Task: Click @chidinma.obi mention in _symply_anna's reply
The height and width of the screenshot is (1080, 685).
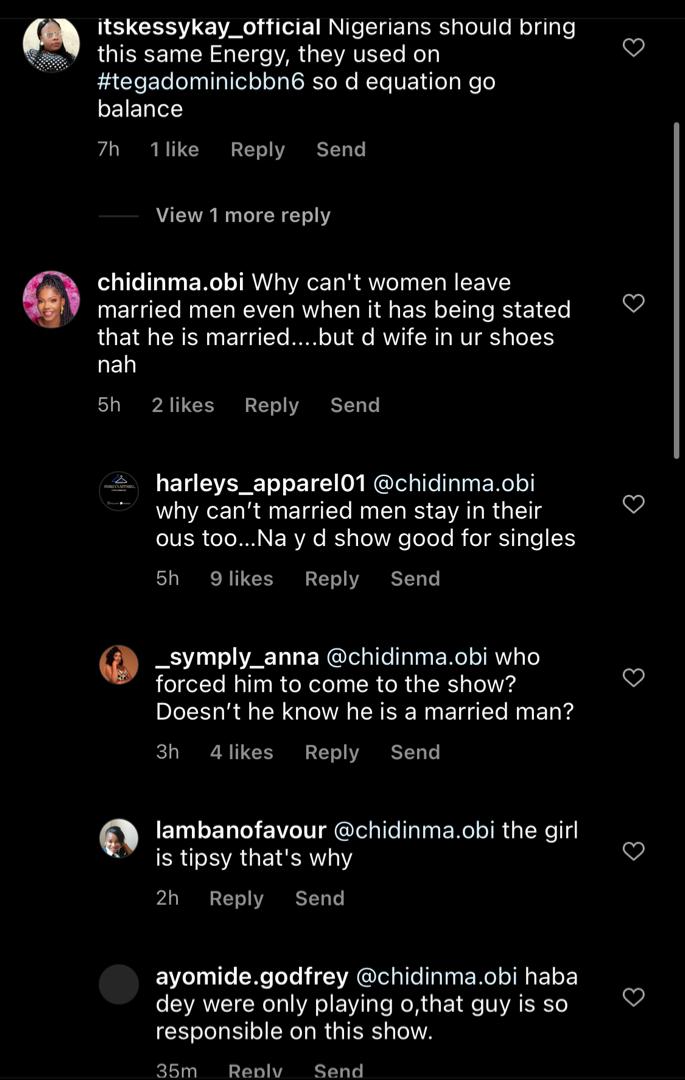Action: coord(405,657)
